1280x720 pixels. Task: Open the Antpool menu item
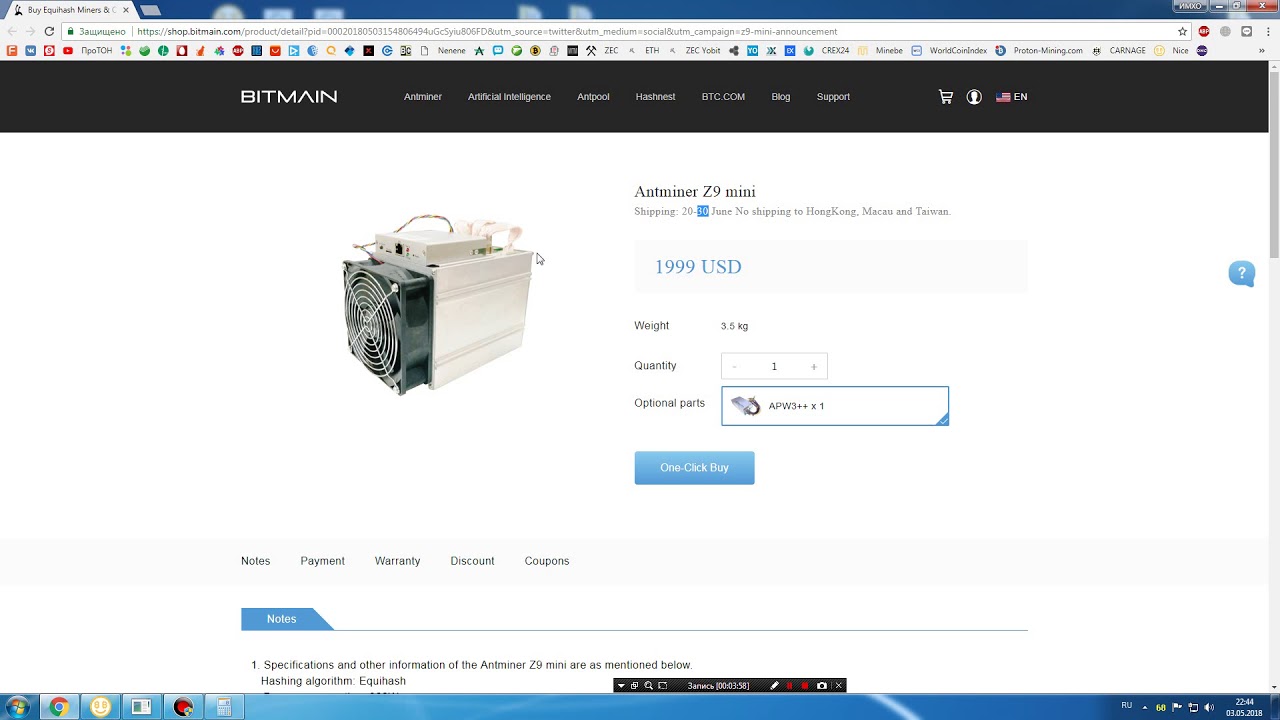[x=593, y=97]
